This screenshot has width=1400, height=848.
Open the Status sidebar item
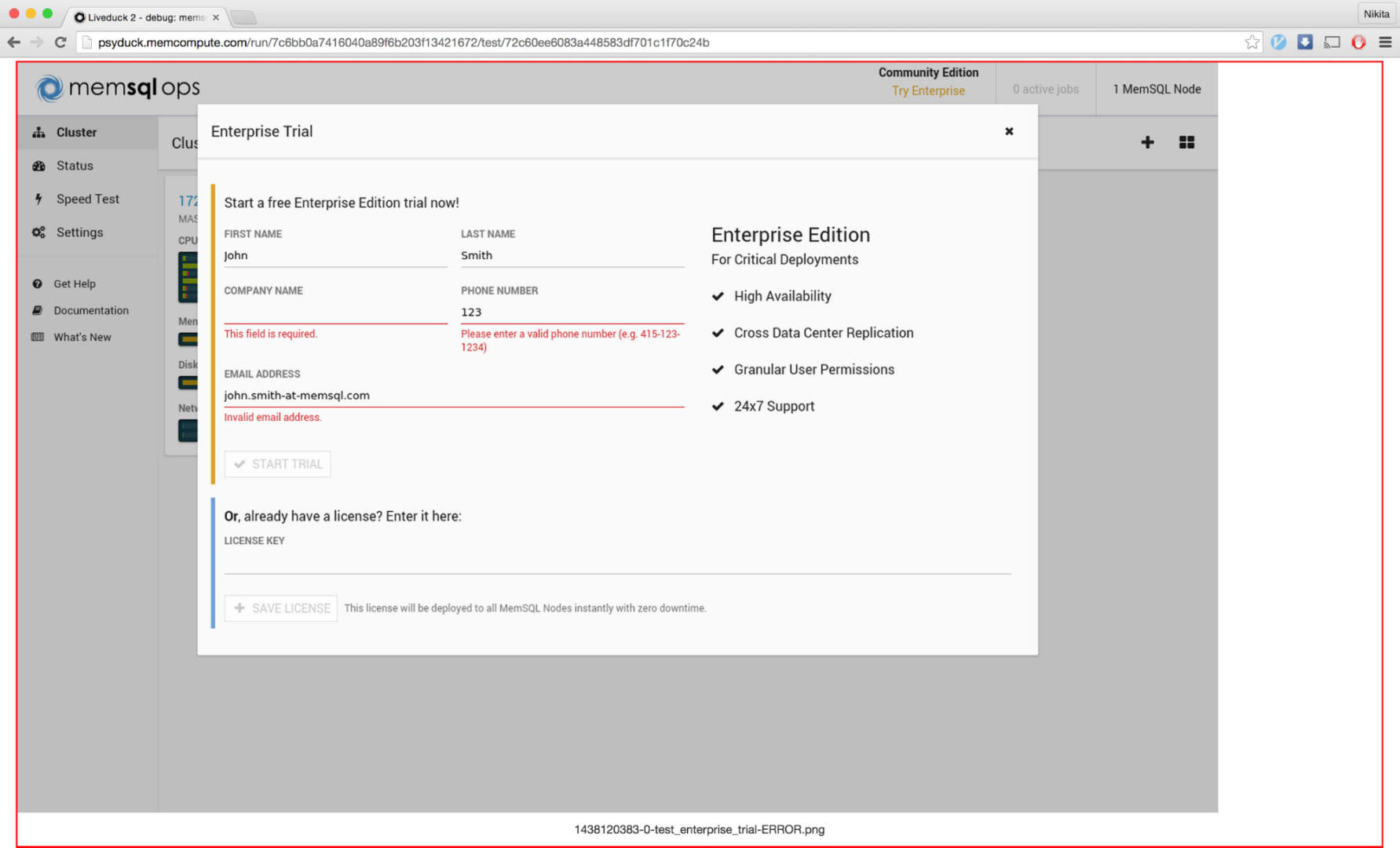click(87, 166)
